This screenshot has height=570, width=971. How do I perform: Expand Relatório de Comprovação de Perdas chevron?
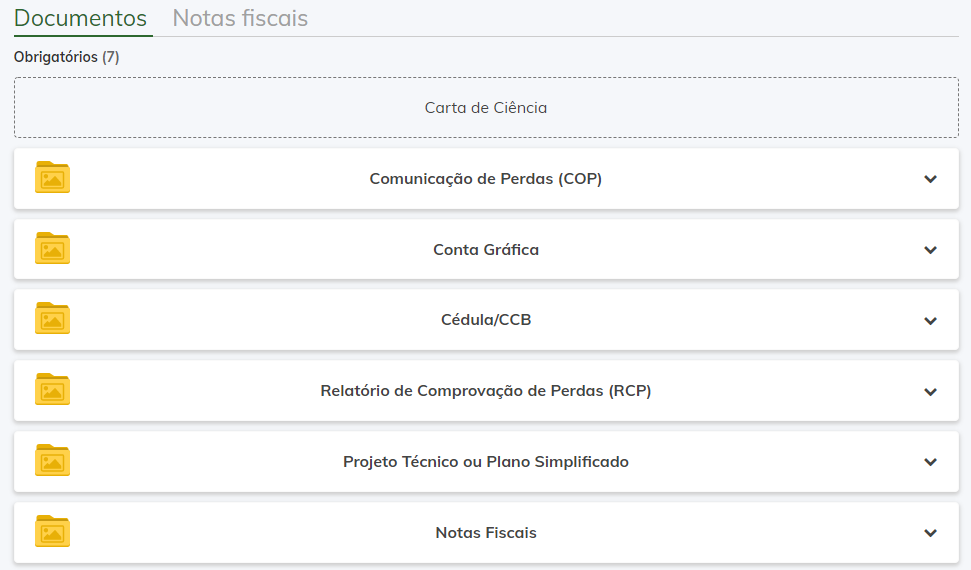pyautogui.click(x=930, y=392)
